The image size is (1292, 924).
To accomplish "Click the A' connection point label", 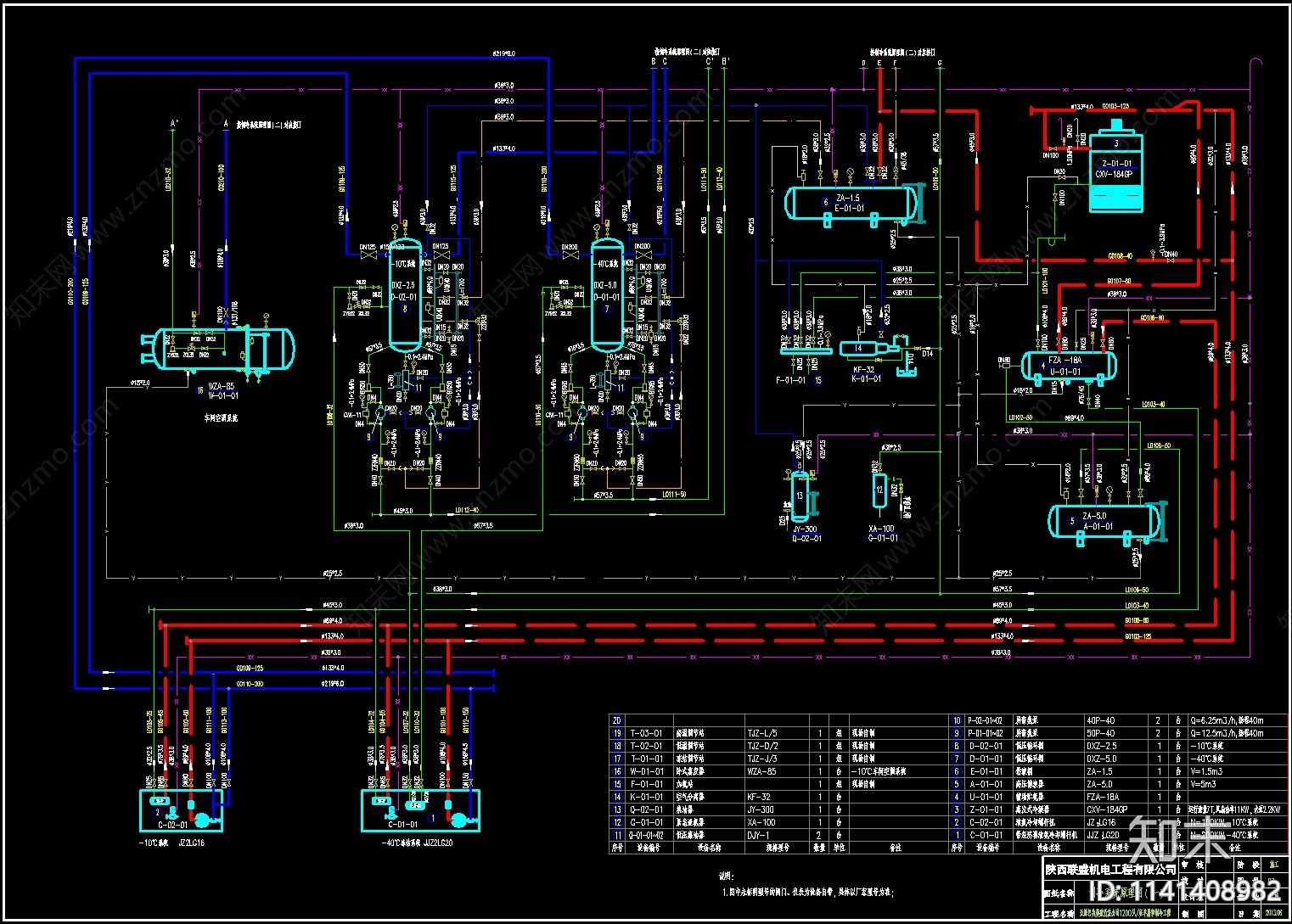I will pos(175,124).
